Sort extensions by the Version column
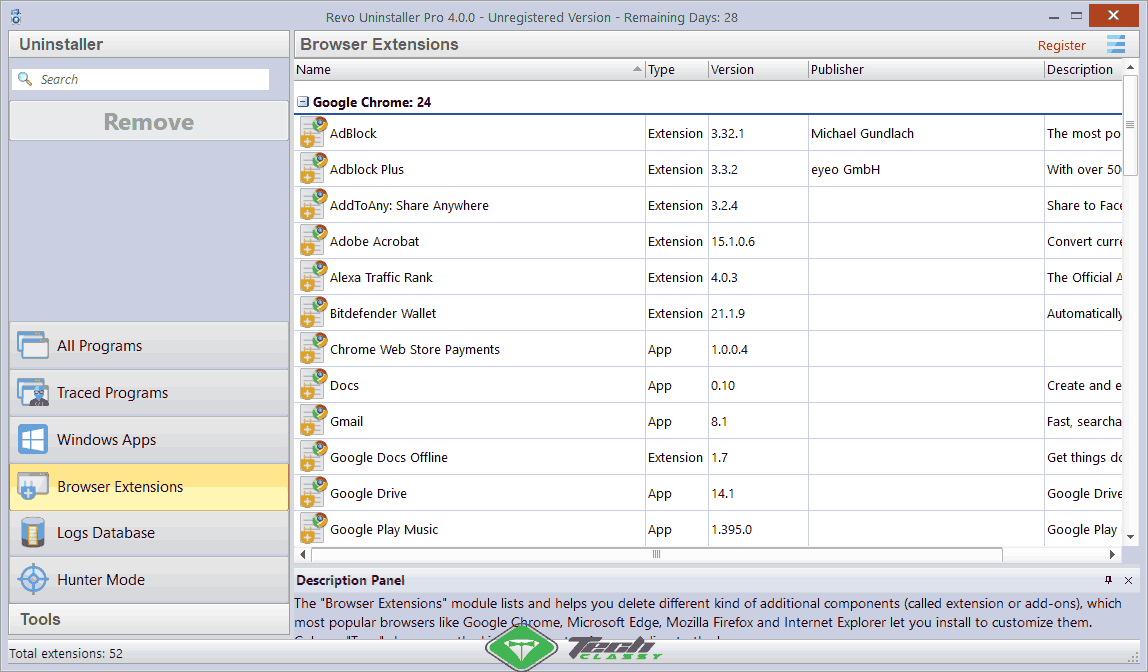Viewport: 1148px width, 672px height. tap(735, 69)
